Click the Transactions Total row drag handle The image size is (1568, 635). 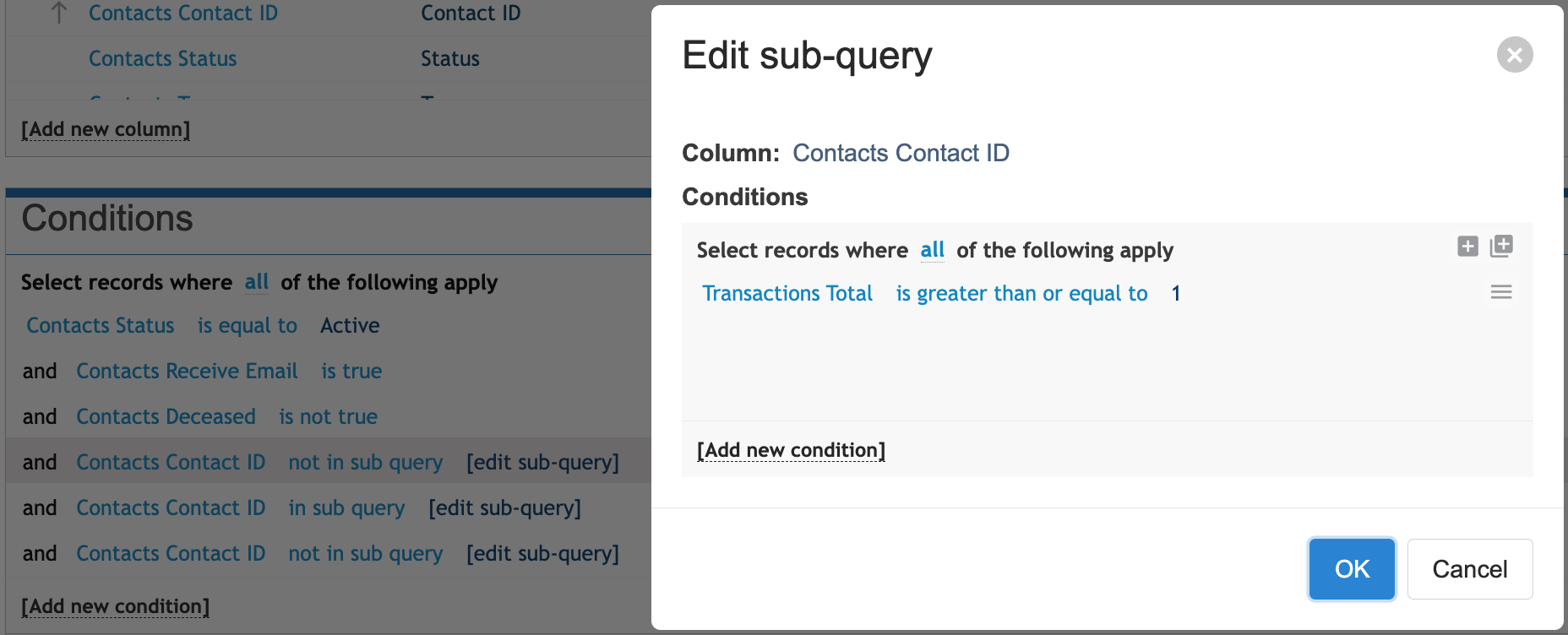1501,292
